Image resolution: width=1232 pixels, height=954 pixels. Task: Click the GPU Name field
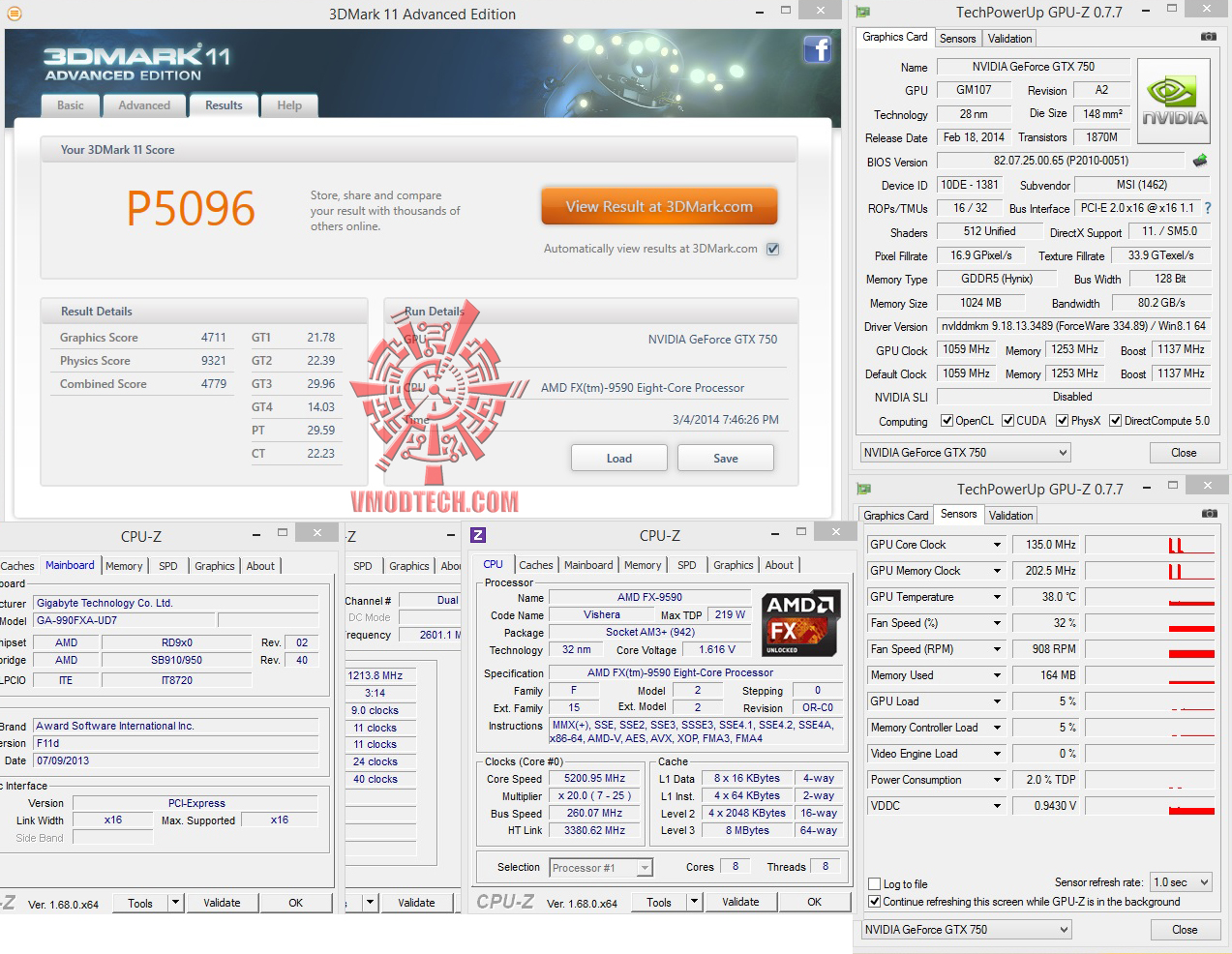pos(1034,67)
